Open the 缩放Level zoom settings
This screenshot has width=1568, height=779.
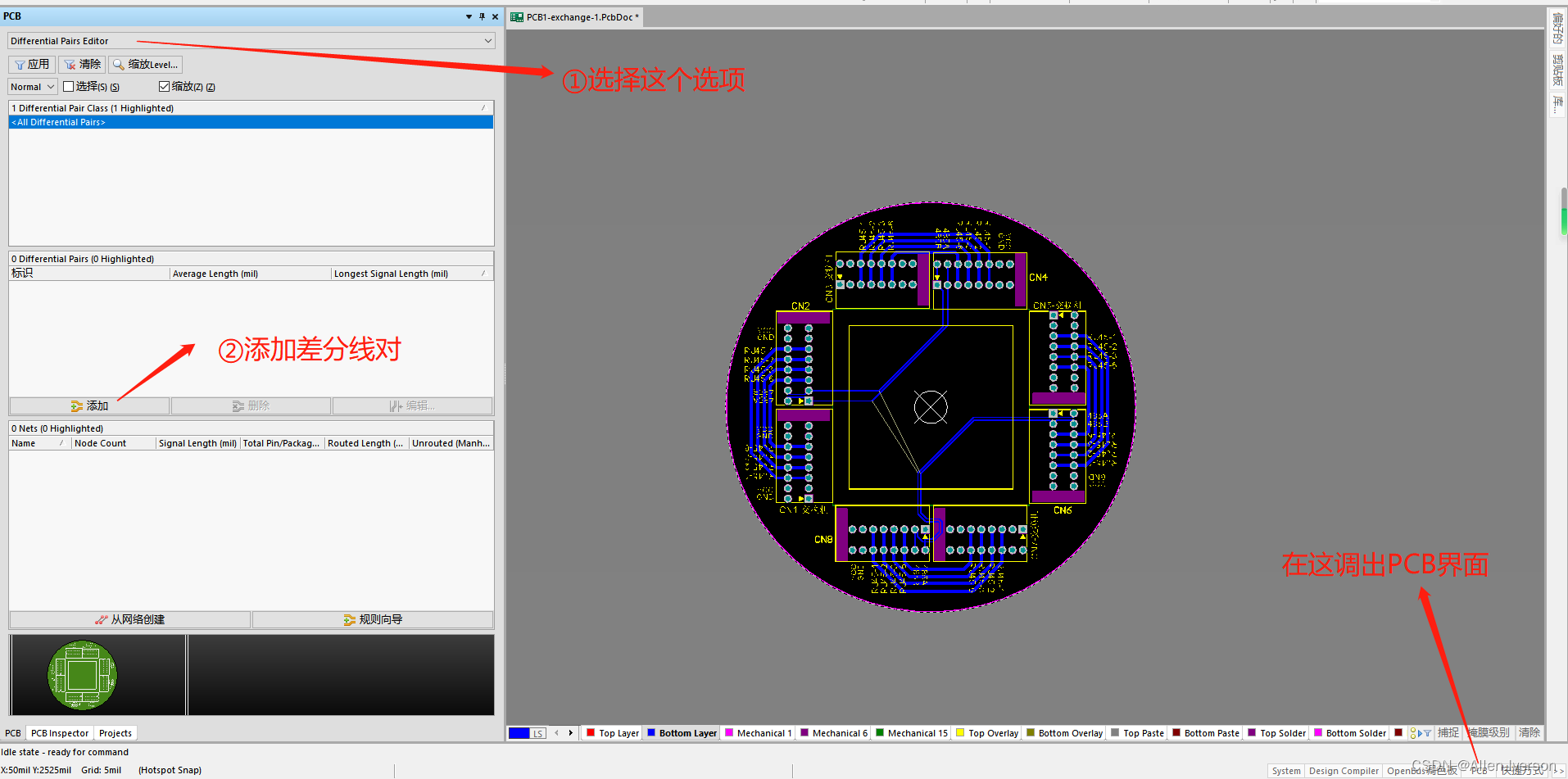pyautogui.click(x=145, y=65)
